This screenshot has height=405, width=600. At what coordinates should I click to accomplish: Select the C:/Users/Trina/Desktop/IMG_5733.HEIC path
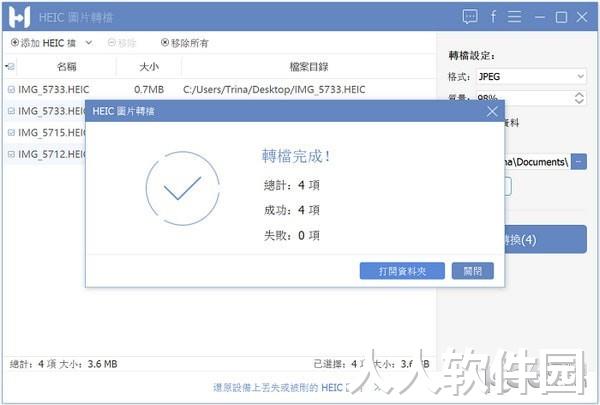pyautogui.click(x=274, y=90)
